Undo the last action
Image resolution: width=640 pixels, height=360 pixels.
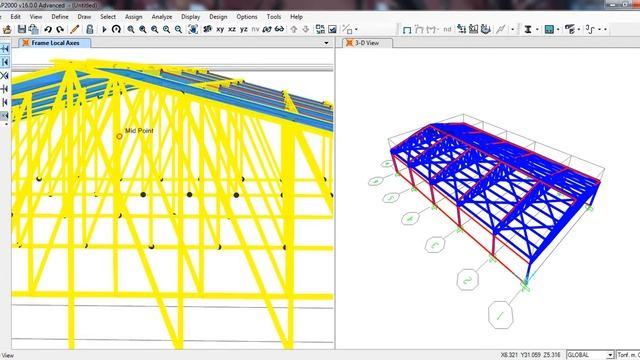[48, 29]
